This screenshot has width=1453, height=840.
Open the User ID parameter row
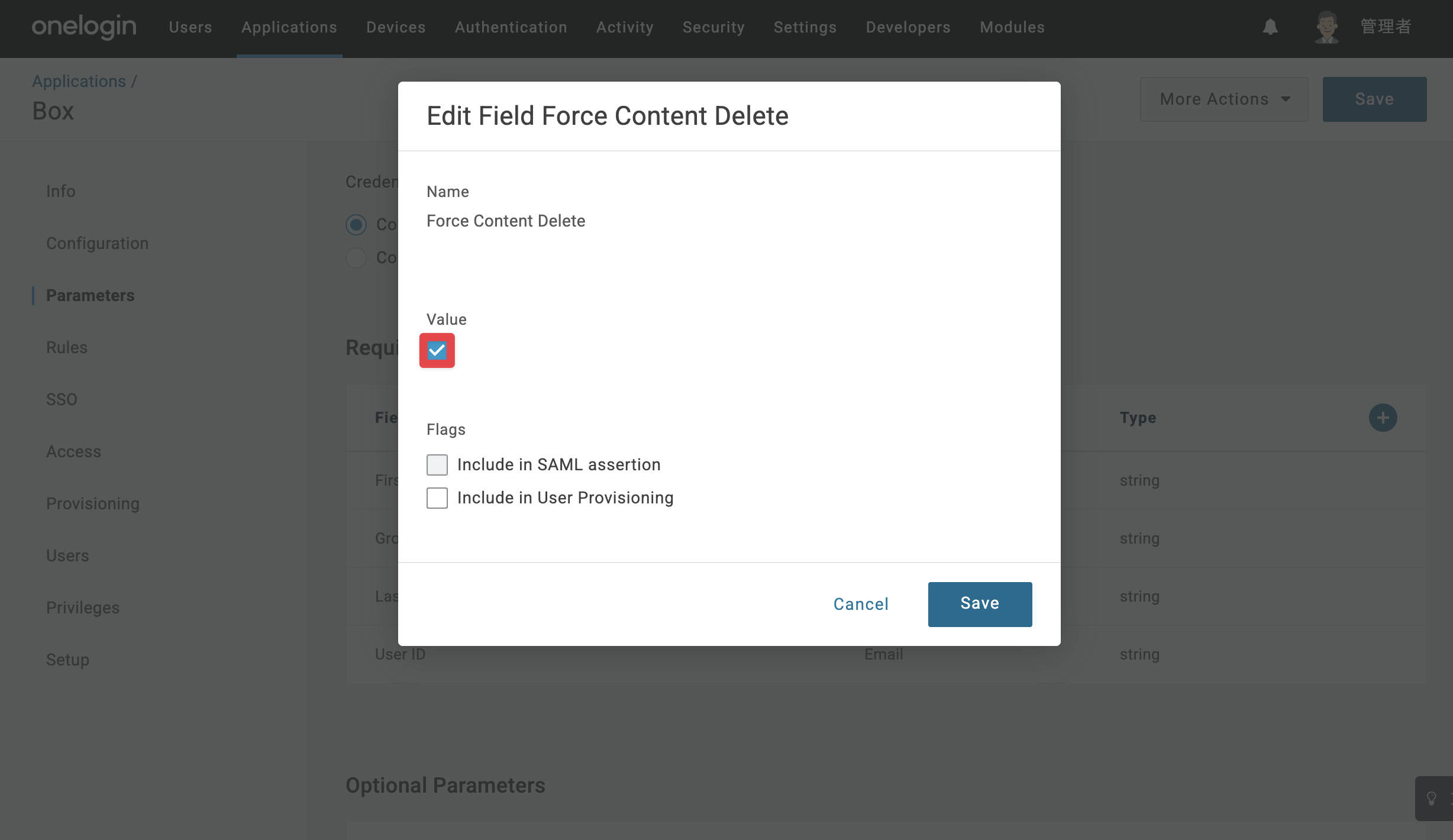(886, 654)
